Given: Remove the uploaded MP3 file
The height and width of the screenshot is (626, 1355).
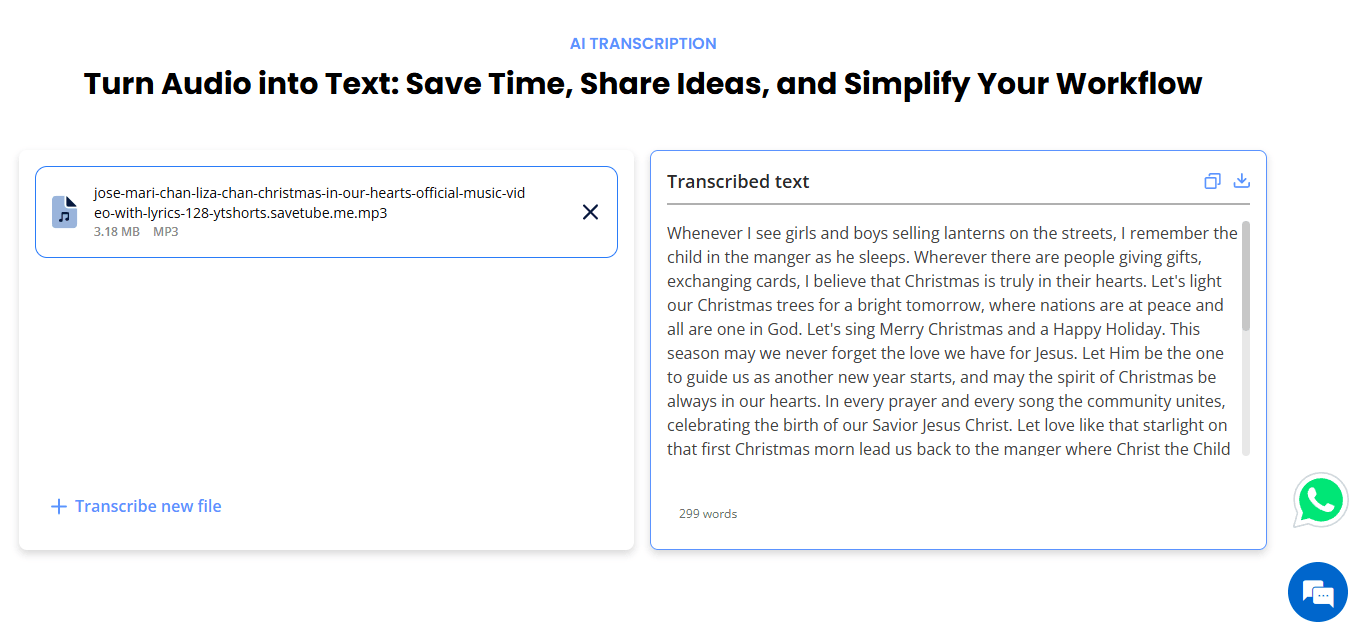Looking at the screenshot, I should pyautogui.click(x=590, y=212).
